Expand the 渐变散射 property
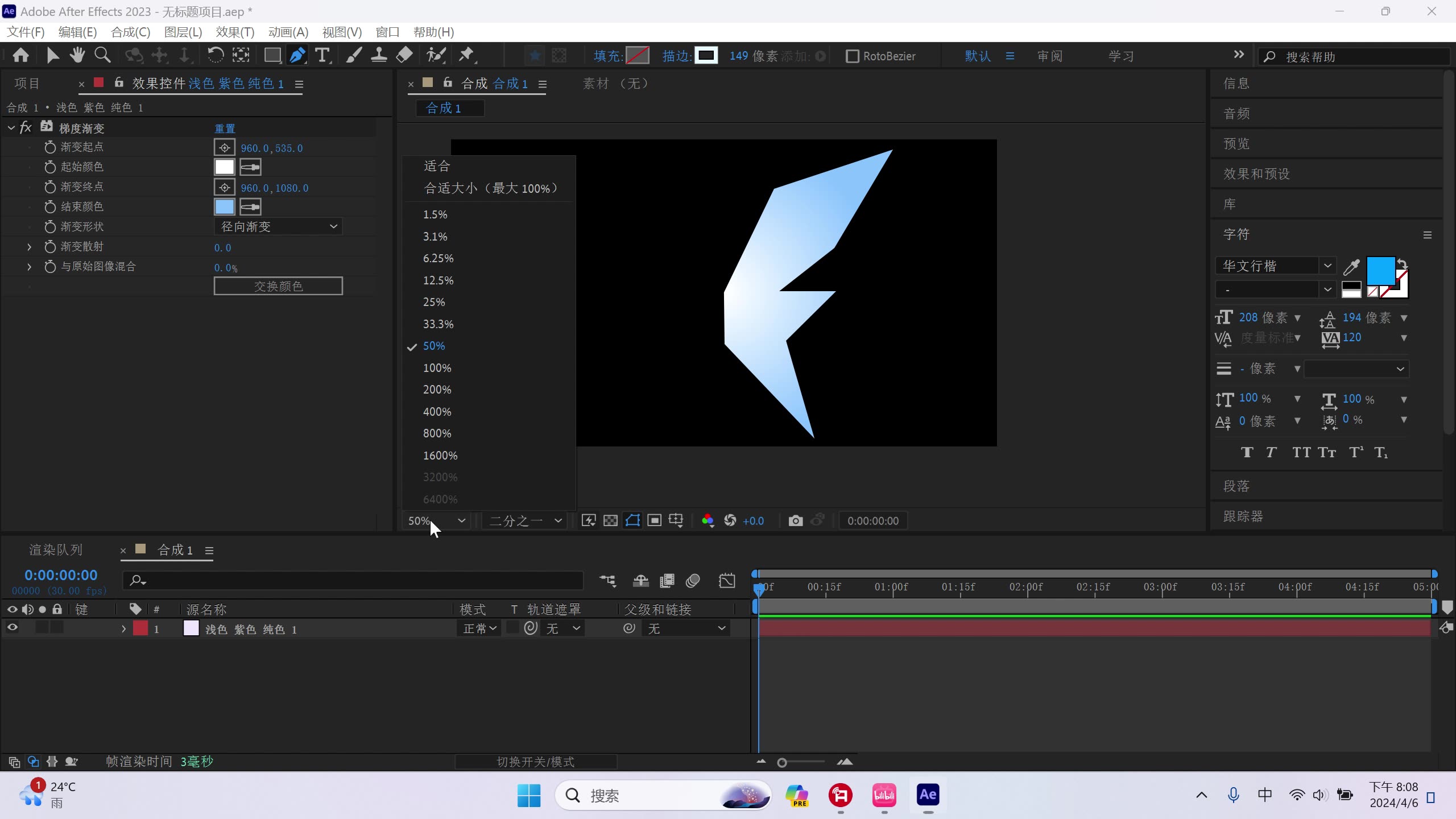This screenshot has width=1456, height=819. [x=30, y=247]
